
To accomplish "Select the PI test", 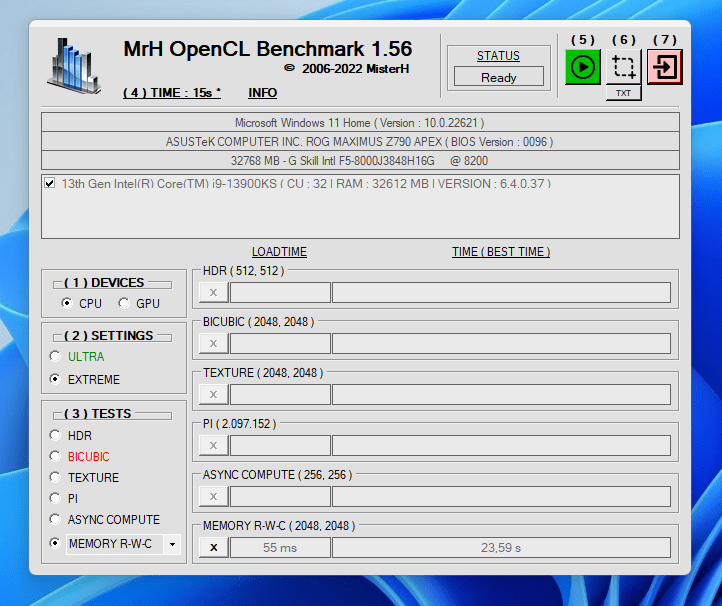I will pyautogui.click(x=55, y=498).
